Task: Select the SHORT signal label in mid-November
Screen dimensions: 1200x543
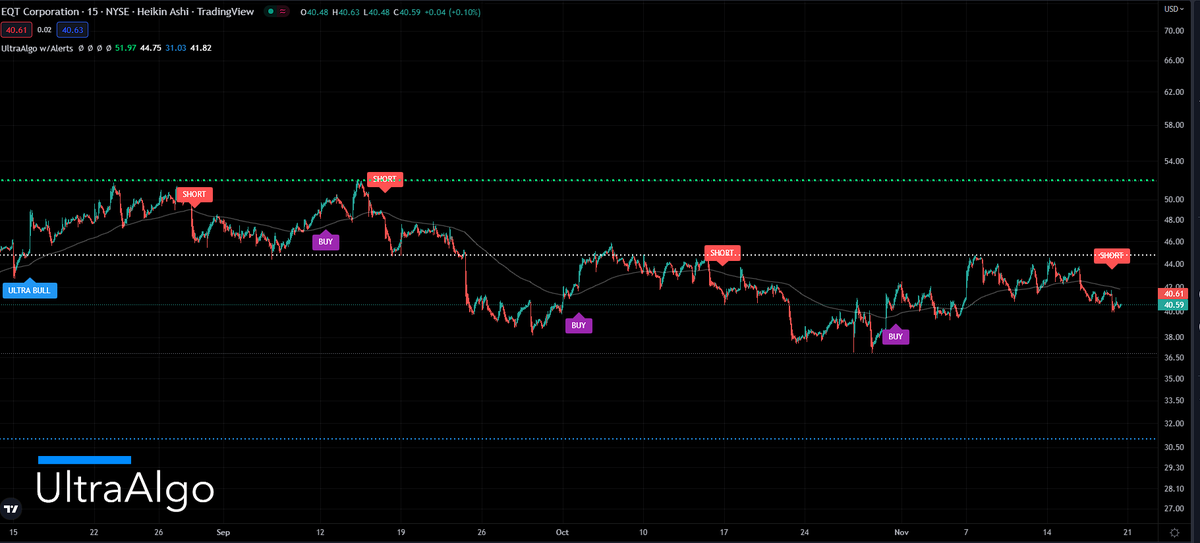Action: (1111, 256)
